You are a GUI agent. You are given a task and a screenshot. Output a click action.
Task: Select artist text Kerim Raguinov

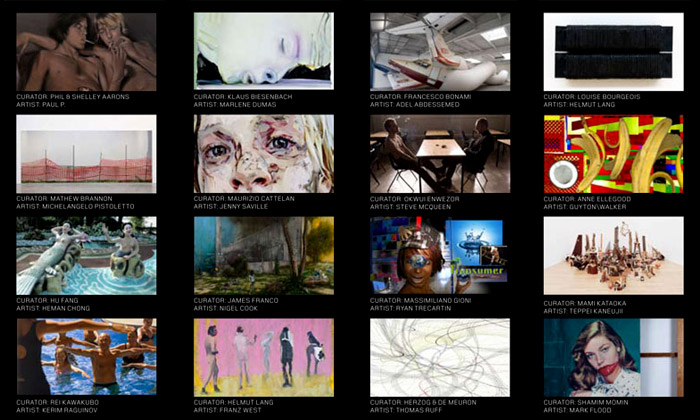(x=57, y=410)
